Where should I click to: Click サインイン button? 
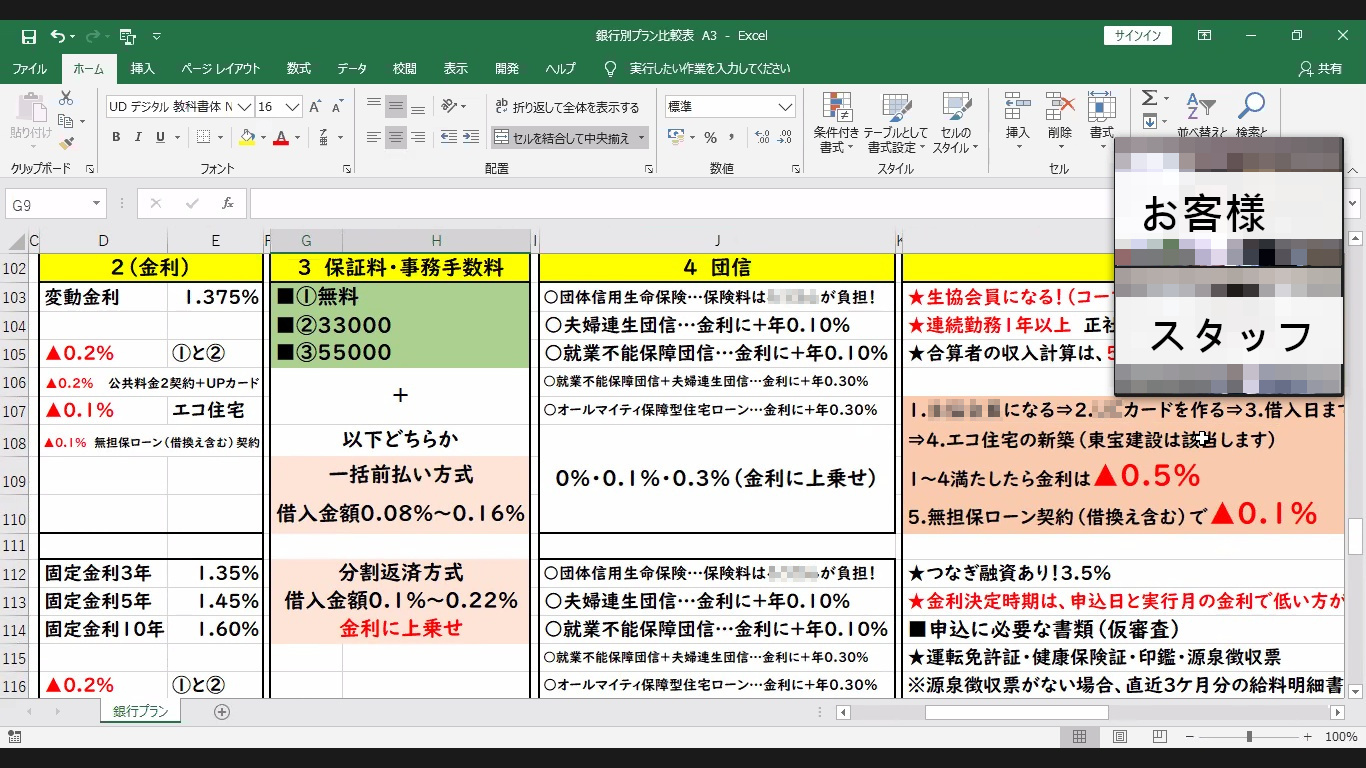point(1138,36)
